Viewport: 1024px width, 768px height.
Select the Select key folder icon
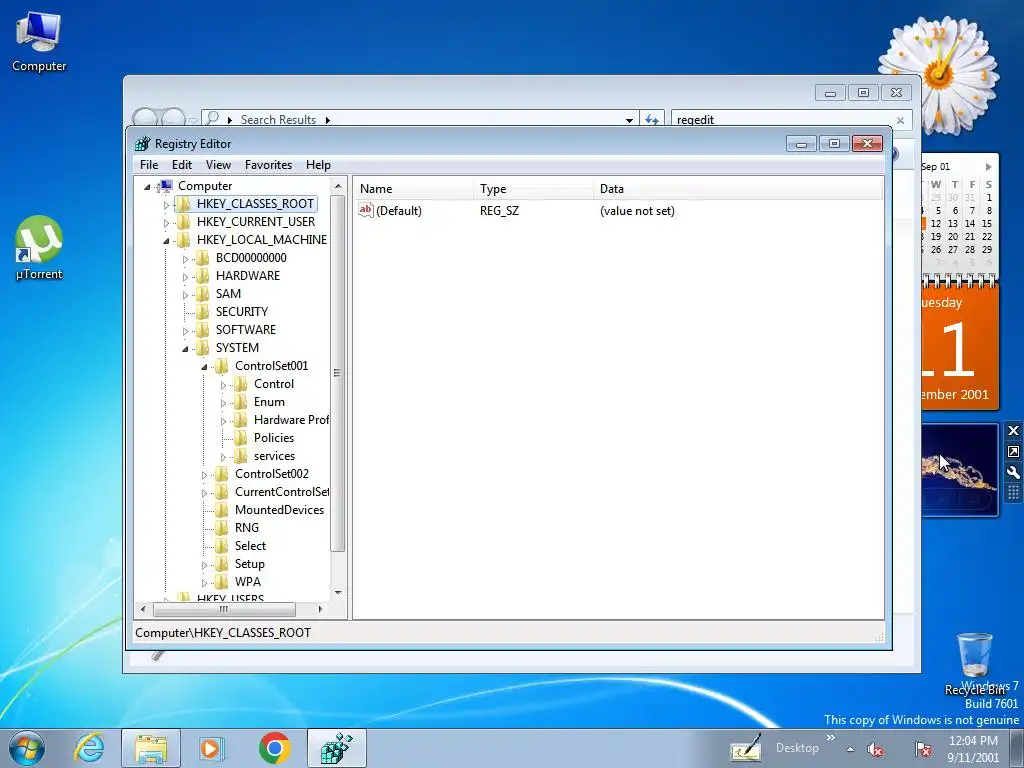point(221,546)
